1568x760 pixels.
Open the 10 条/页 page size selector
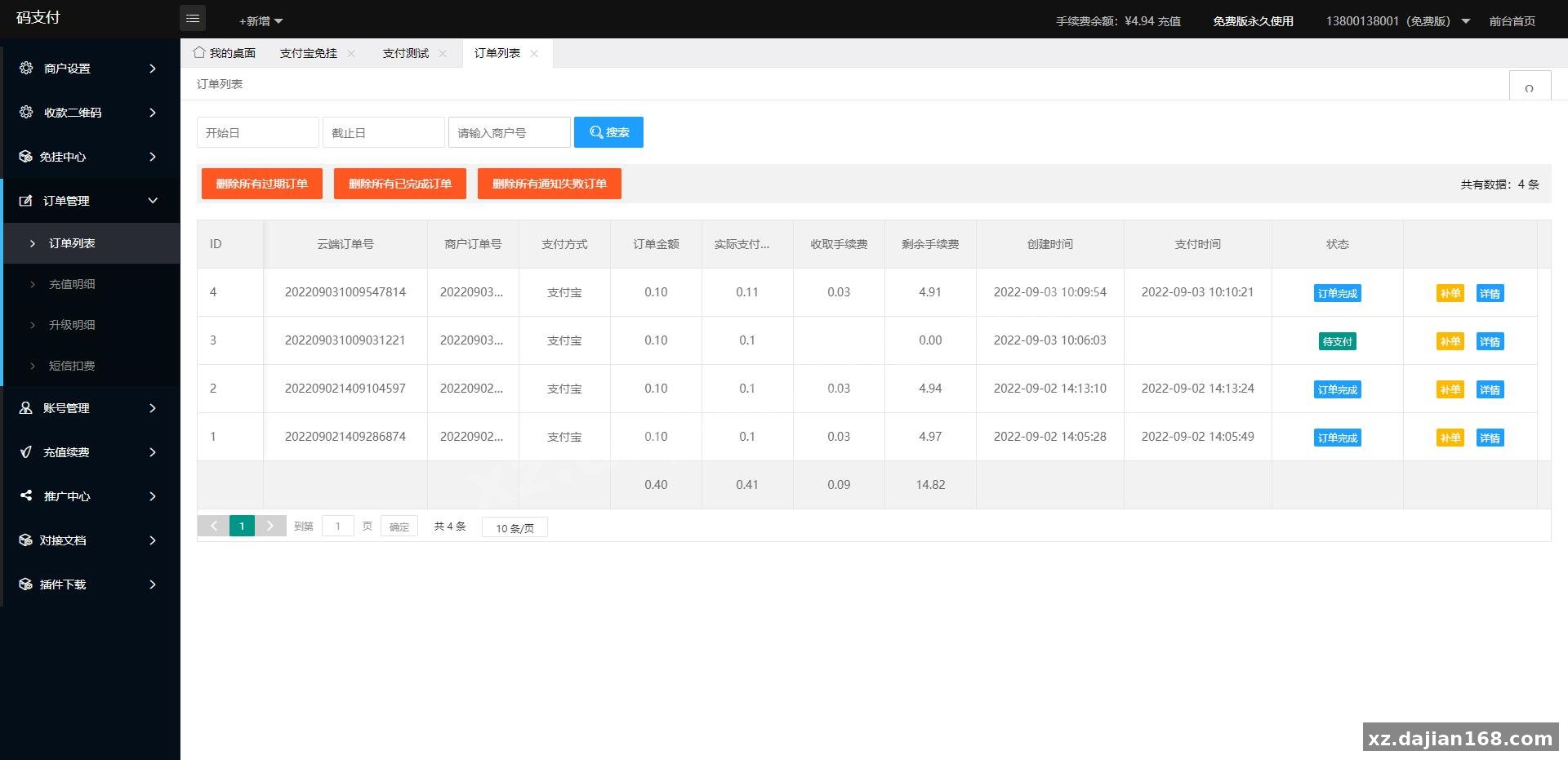point(514,527)
